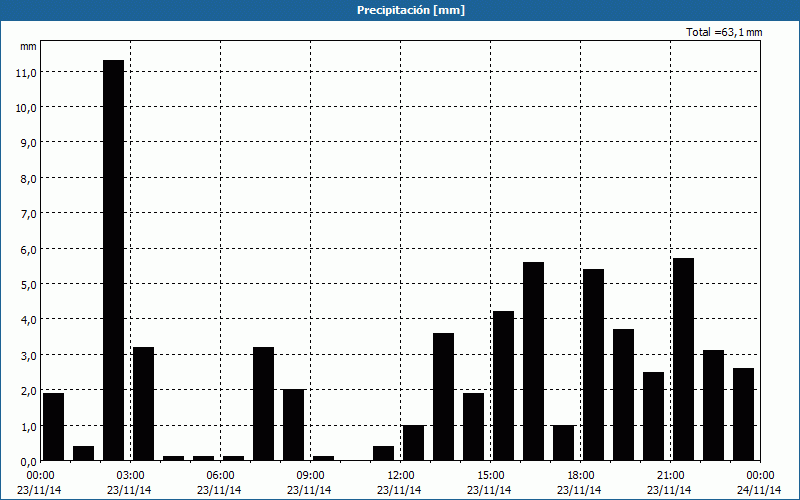This screenshot has width=800, height=500.
Task: Select the "15:00" time axis label
Action: (x=490, y=476)
